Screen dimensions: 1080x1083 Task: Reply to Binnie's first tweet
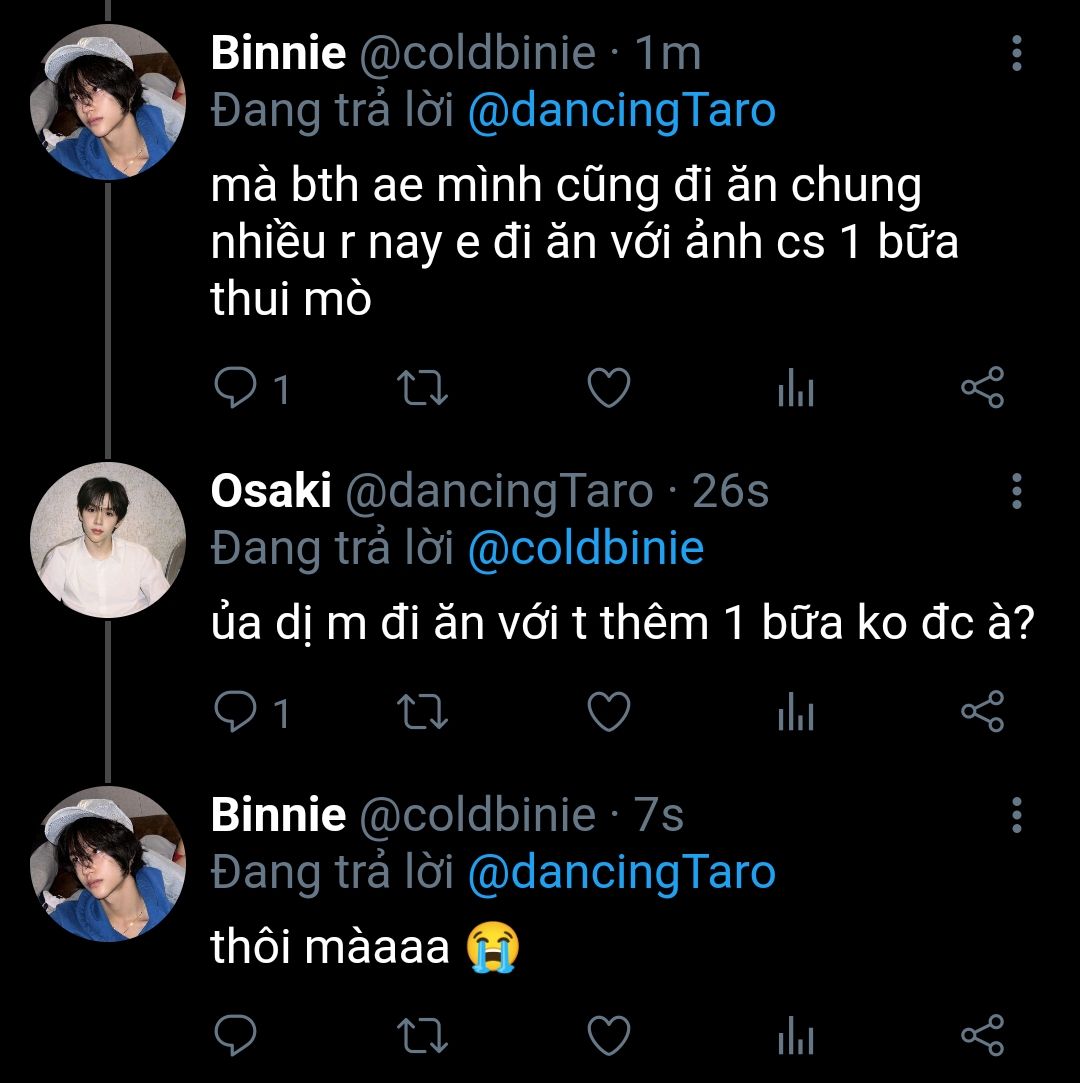point(236,389)
